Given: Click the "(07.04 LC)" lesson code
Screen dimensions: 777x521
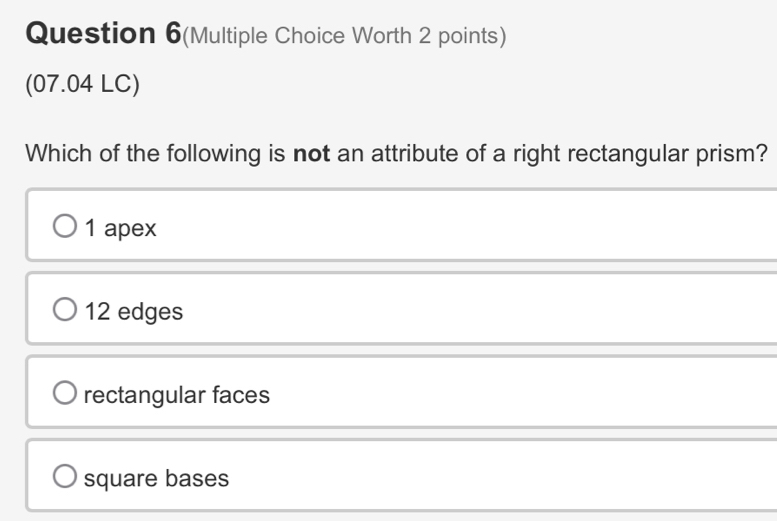Looking at the screenshot, I should (x=83, y=85).
